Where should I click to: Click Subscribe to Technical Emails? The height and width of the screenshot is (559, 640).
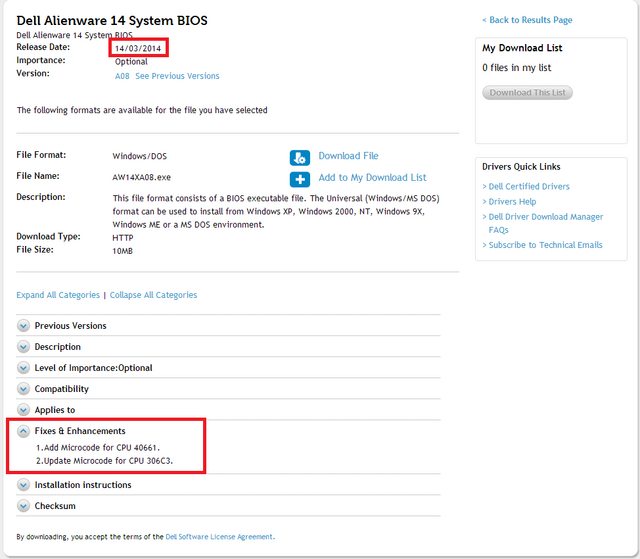545,245
